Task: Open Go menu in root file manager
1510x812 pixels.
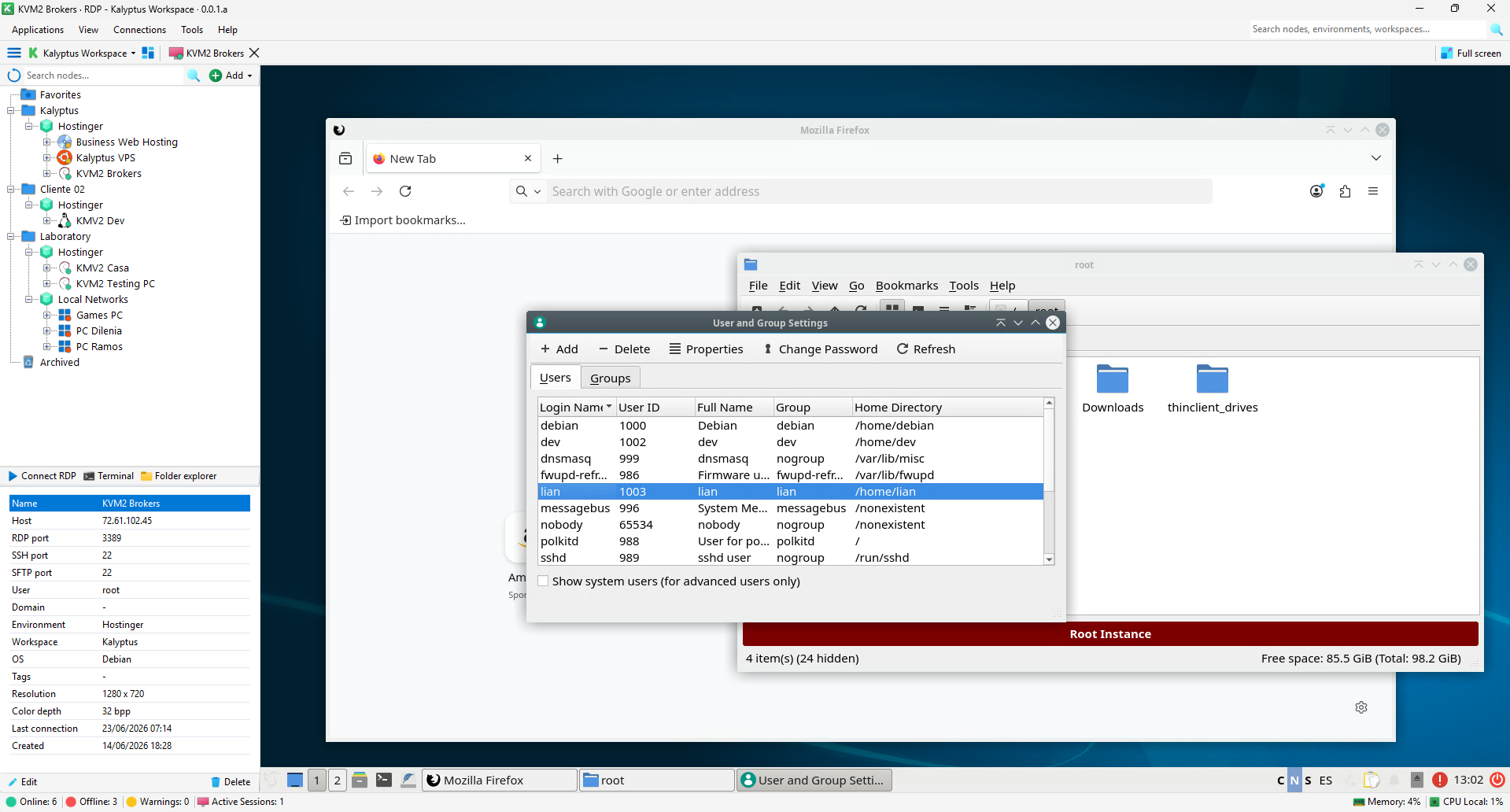Action: click(856, 286)
